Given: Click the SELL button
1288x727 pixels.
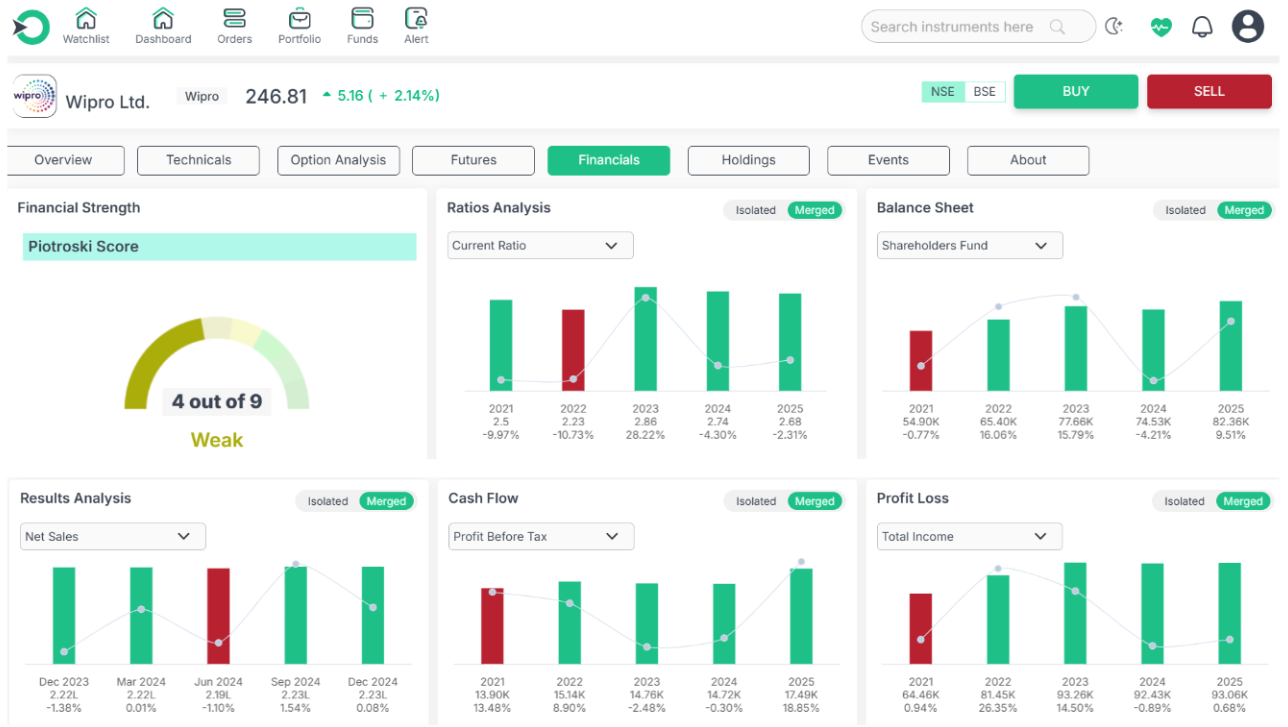Looking at the screenshot, I should (x=1209, y=91).
